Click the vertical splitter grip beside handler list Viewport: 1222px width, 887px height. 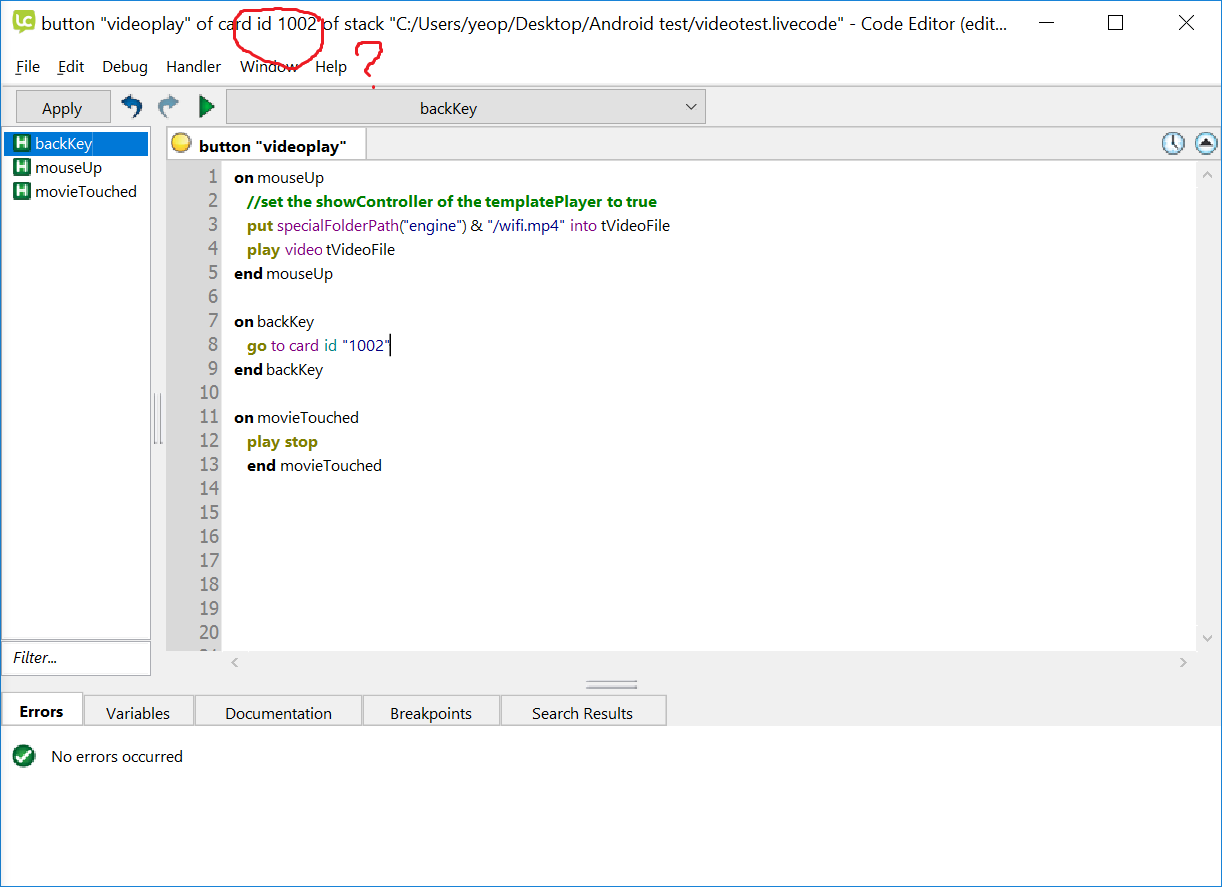157,419
